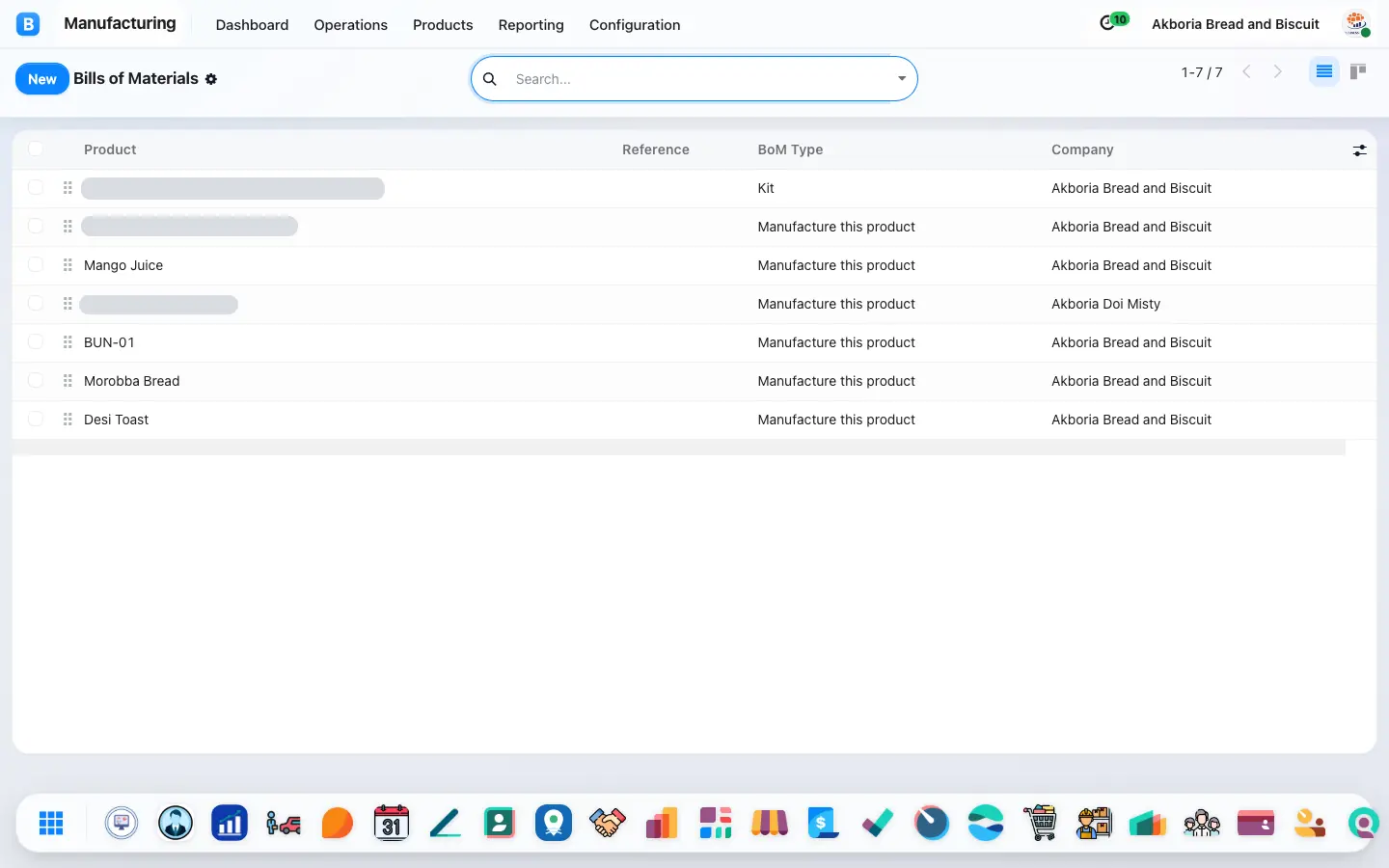
Task: Open the Operations menu
Action: (350, 25)
